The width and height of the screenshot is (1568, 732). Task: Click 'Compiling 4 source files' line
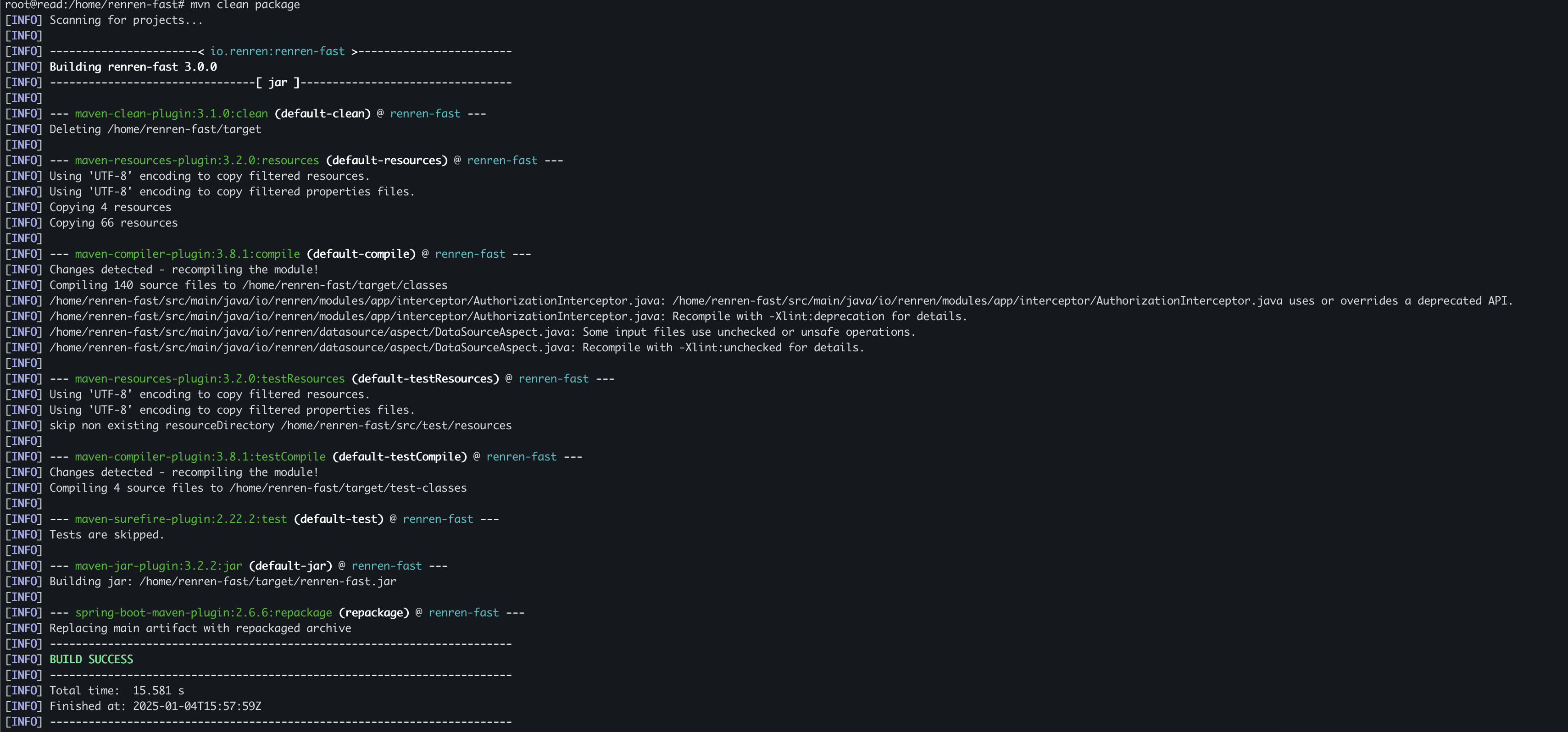(258, 488)
